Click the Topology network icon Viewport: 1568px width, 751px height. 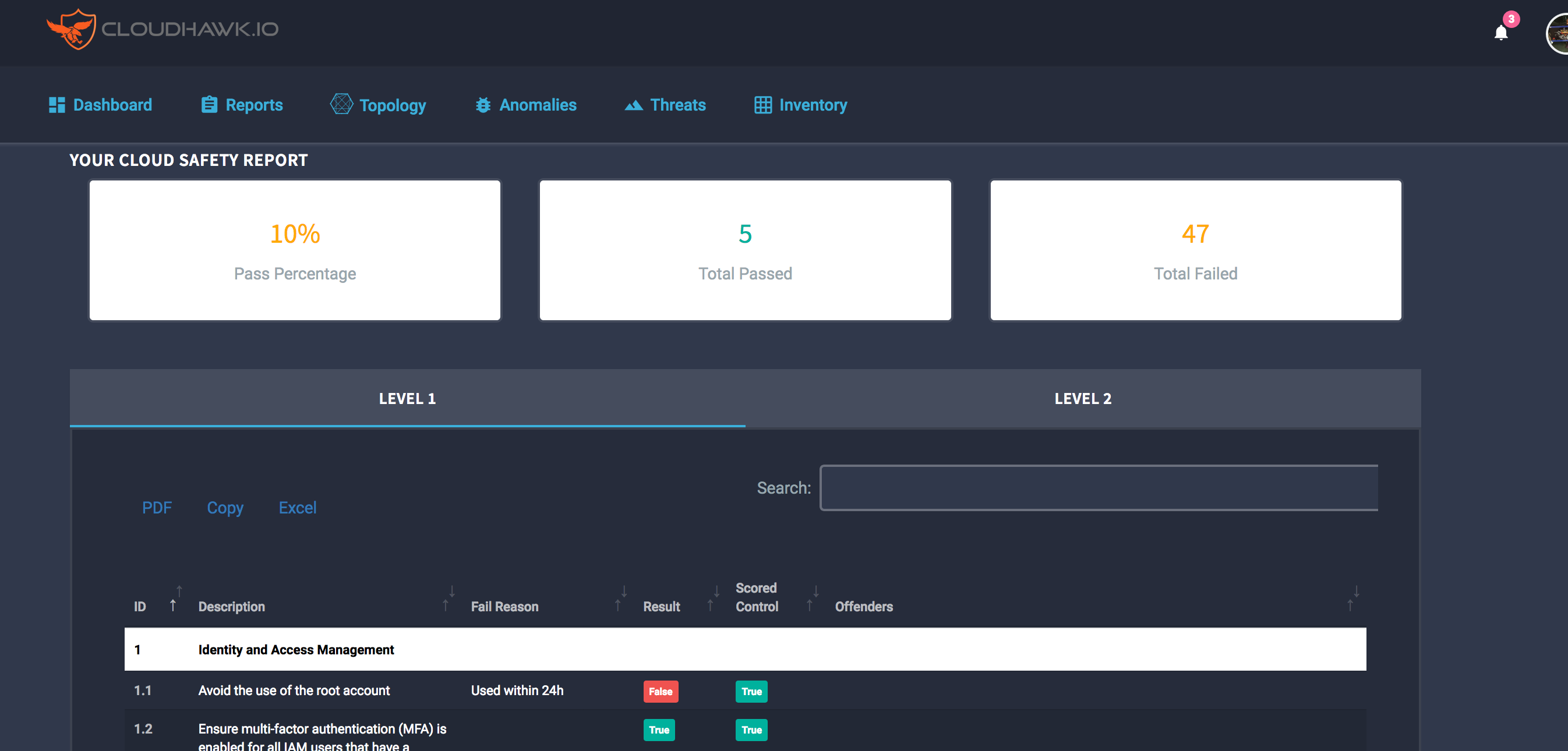341,104
